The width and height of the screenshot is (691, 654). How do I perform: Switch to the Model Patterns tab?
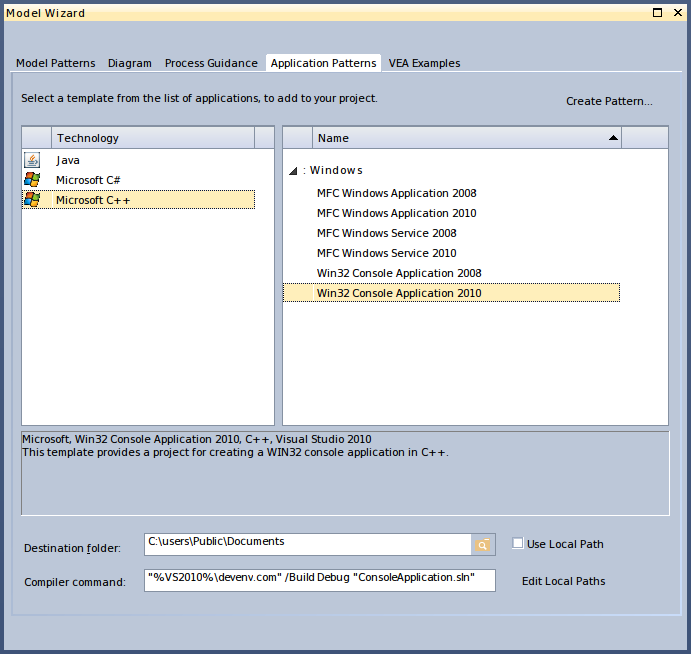point(56,63)
